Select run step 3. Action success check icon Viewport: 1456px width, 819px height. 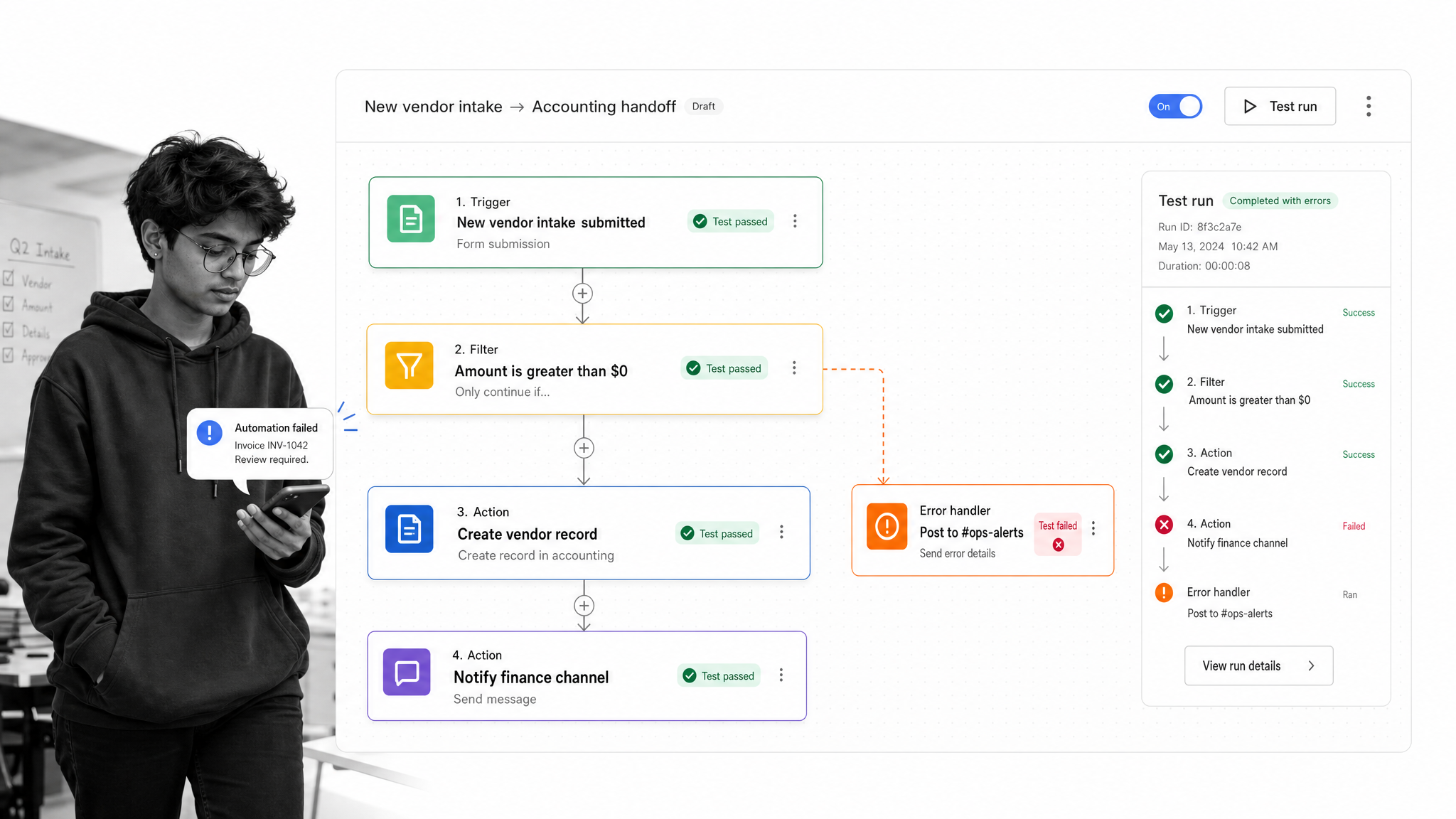coord(1164,454)
